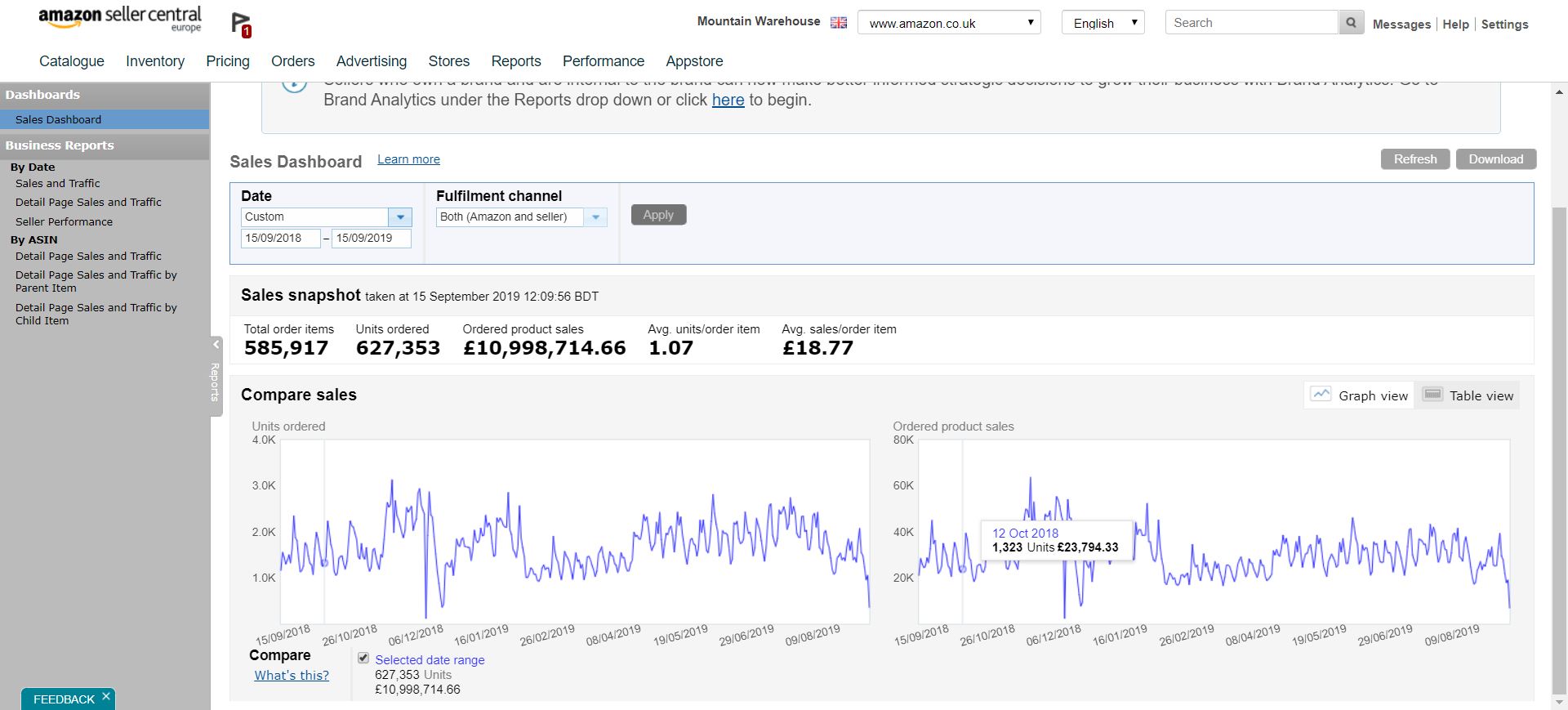This screenshot has width=1568, height=710.
Task: Click the page vertical scrollbar thumb
Action: point(1560,449)
